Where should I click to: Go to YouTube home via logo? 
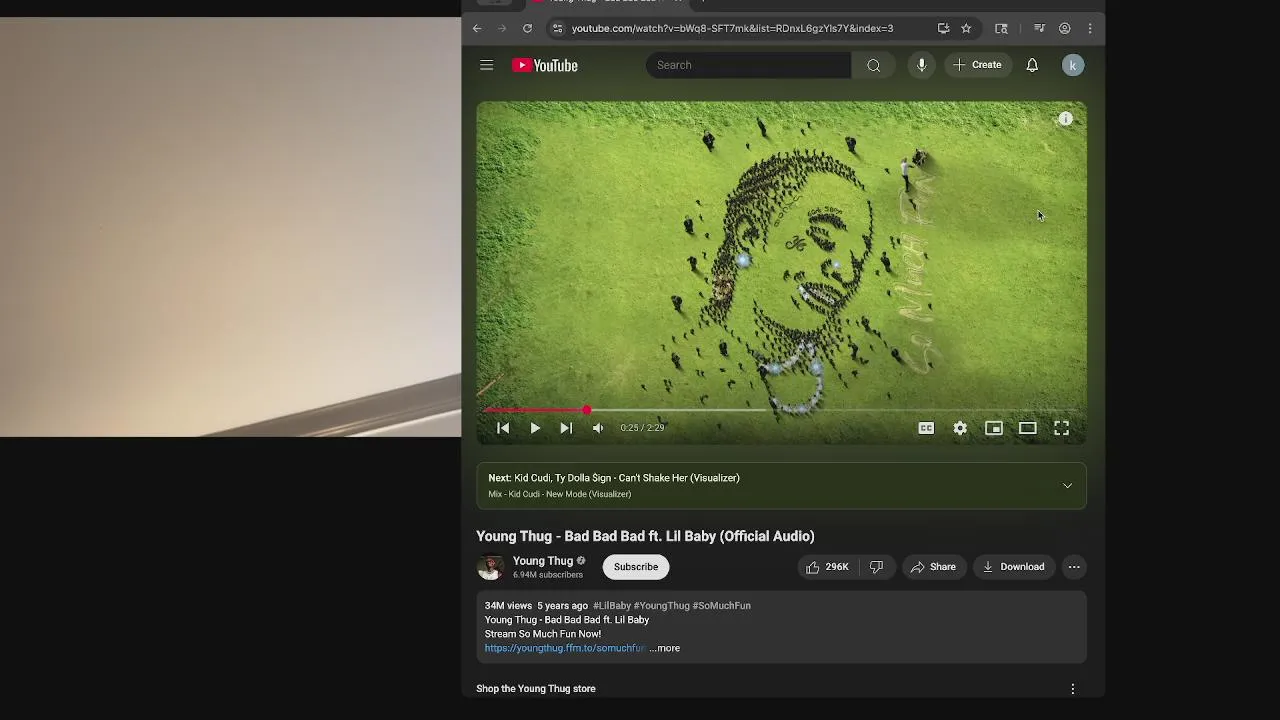click(x=545, y=65)
